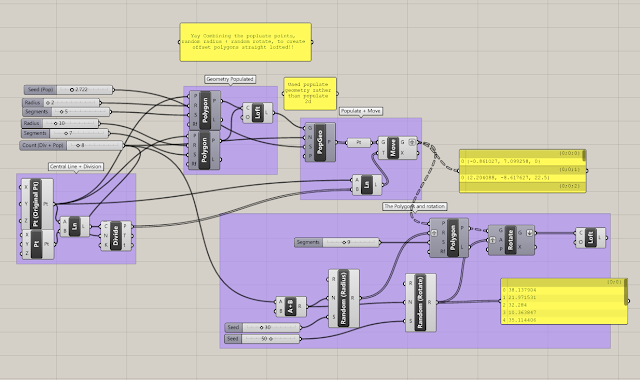Click the Radius slider set to 2

coord(61,102)
